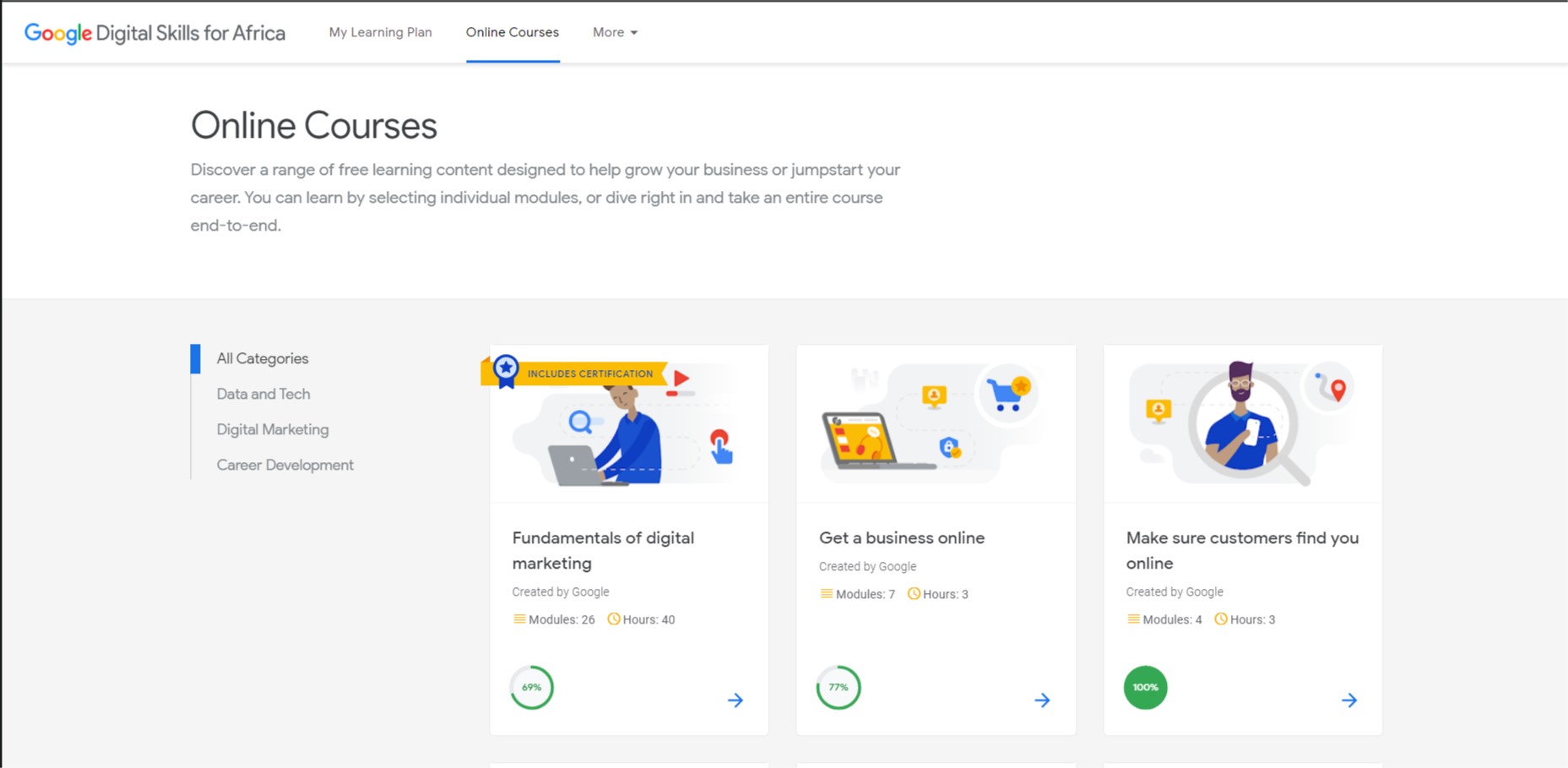
Task: Expand the More dropdown menu
Action: [x=615, y=32]
